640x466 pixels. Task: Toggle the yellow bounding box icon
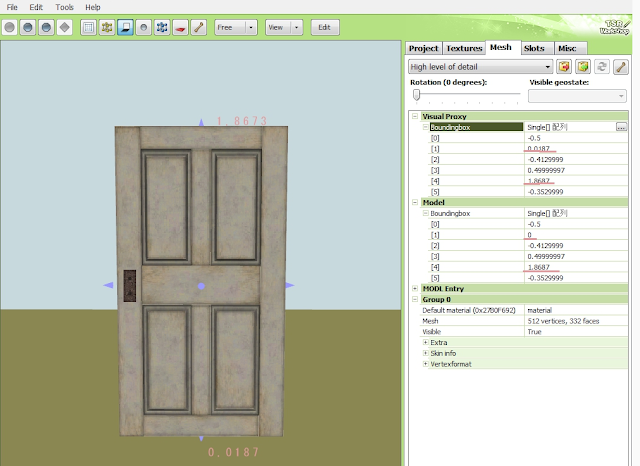(x=107, y=28)
